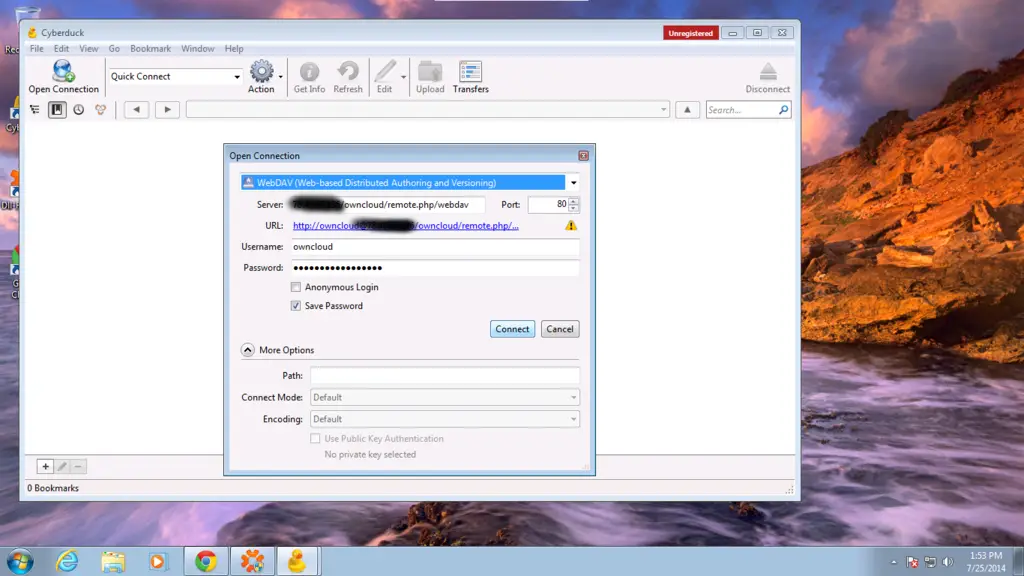Open the Transfers window icon

[470, 76]
